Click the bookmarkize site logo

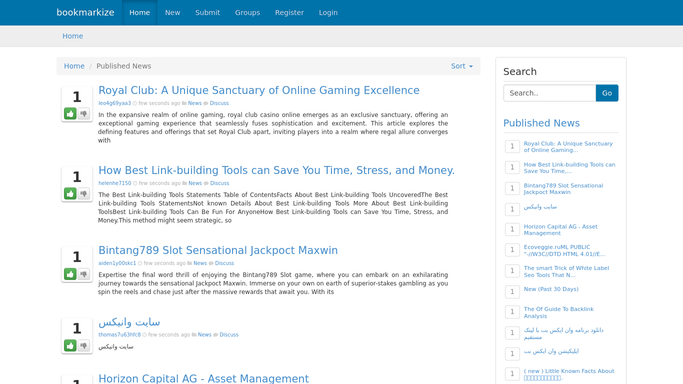tap(85, 13)
